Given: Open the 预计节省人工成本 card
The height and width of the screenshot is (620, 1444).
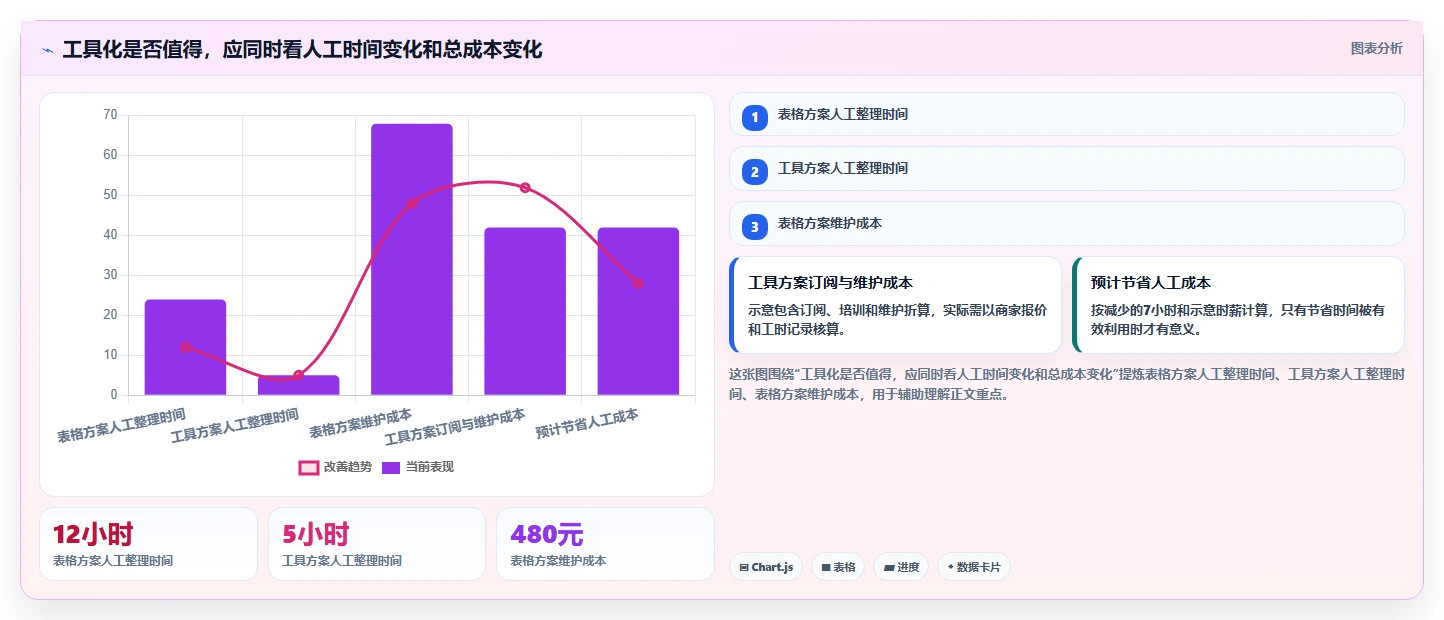Looking at the screenshot, I should [x=1238, y=305].
